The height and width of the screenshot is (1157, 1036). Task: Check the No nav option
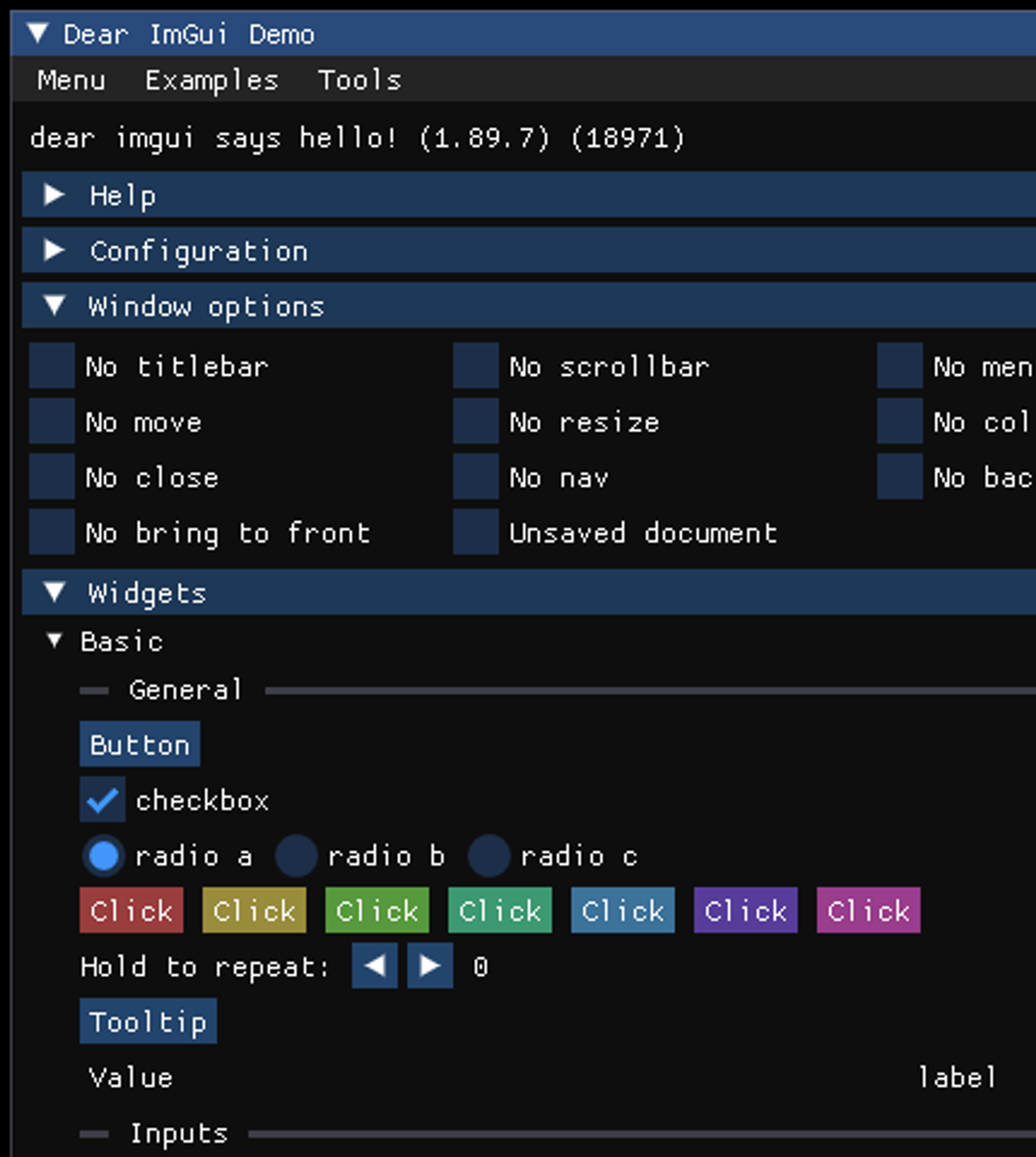[476, 477]
